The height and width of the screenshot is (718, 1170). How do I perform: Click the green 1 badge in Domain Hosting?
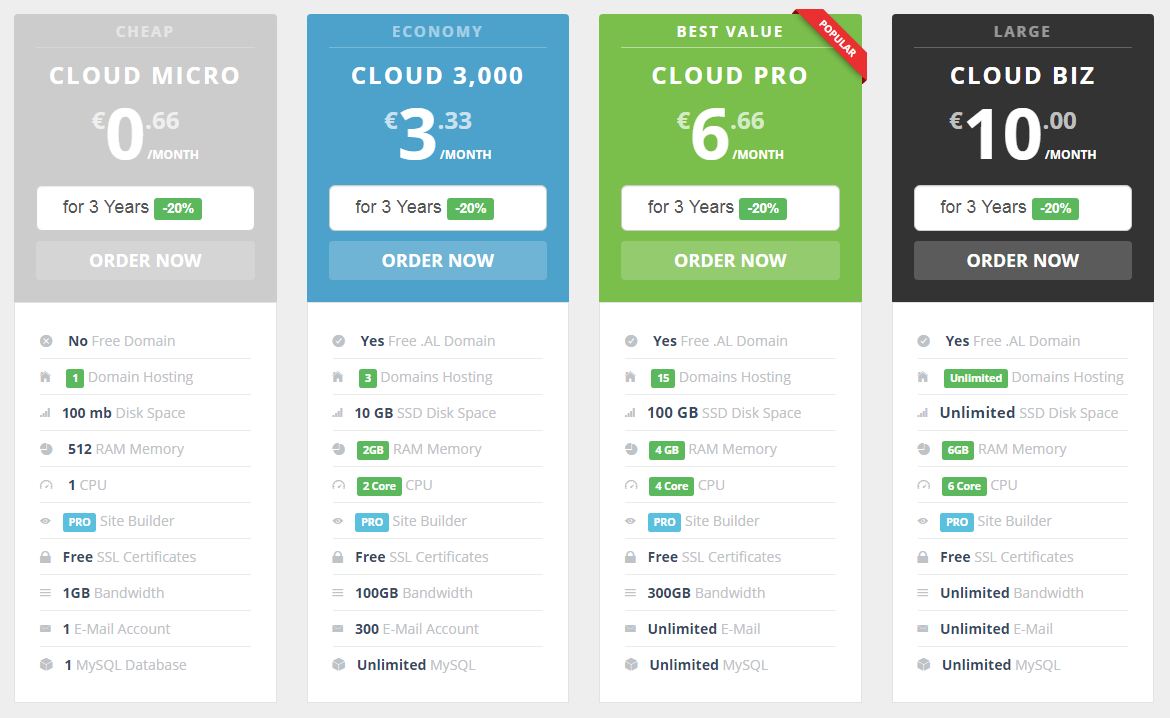[75, 378]
